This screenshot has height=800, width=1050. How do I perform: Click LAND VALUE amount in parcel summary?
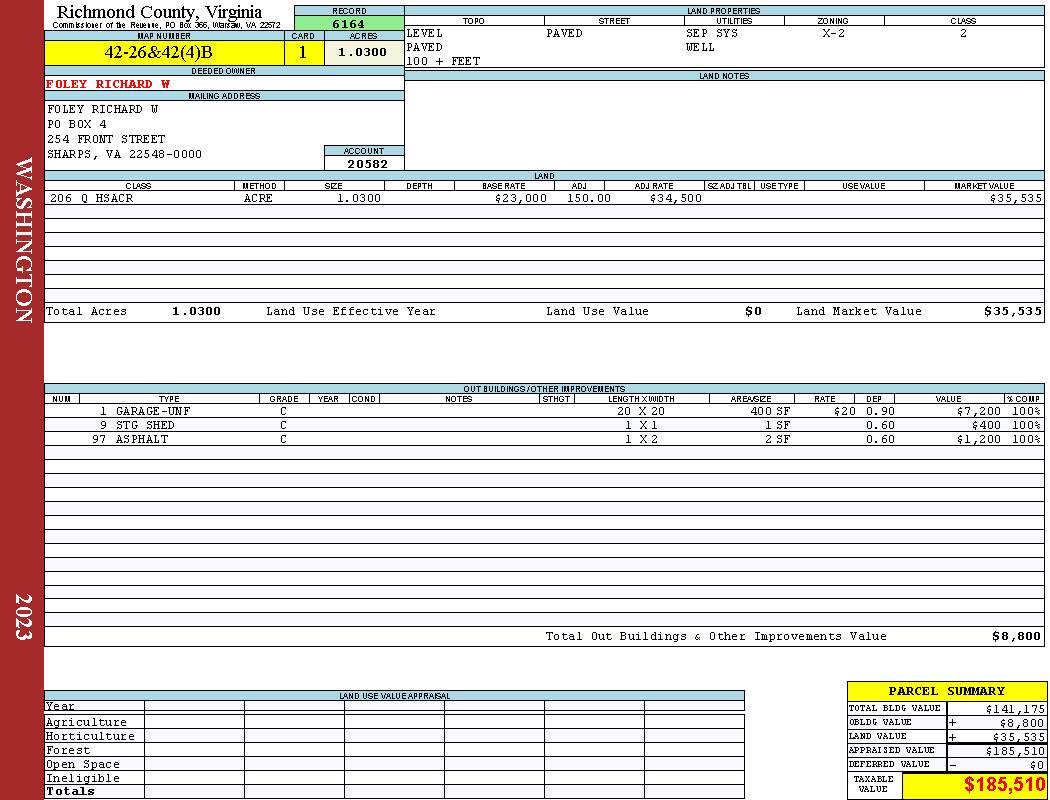[x=1019, y=737]
